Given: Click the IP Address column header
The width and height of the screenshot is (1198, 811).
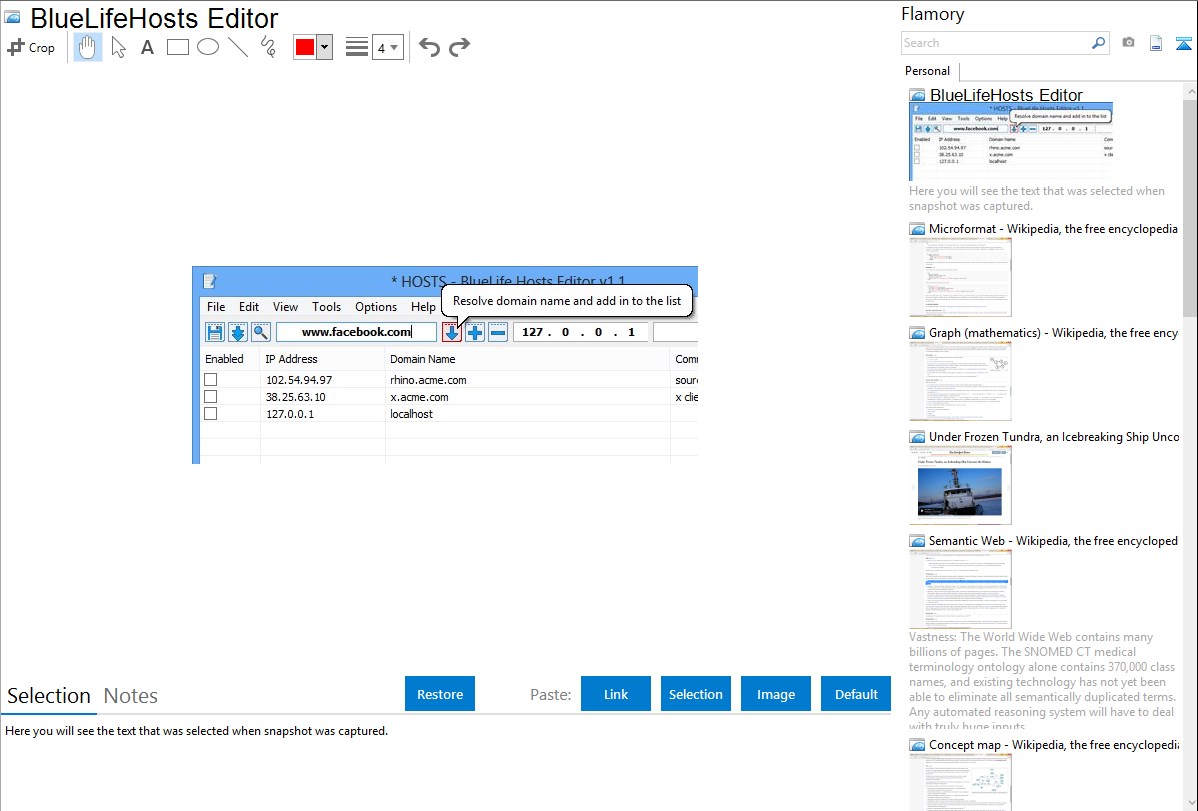Looking at the screenshot, I should click(291, 358).
